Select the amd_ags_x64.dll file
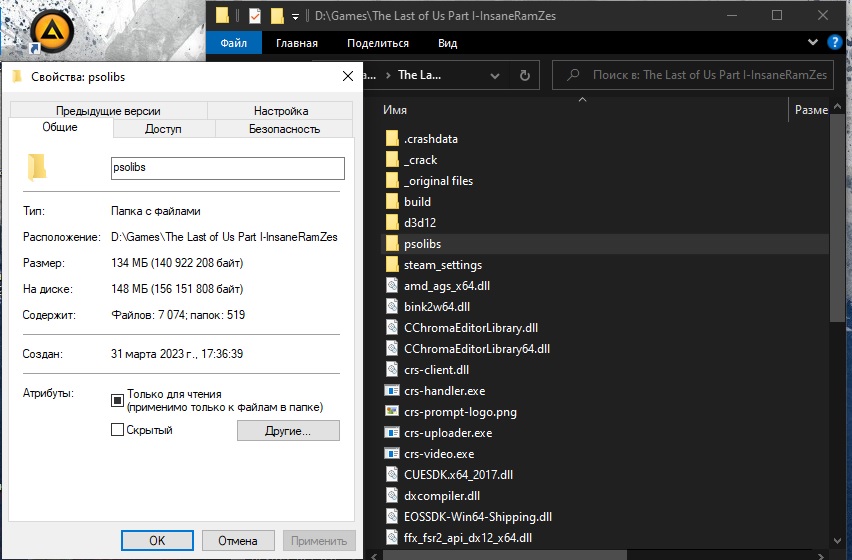This screenshot has height=560, width=852. 446,286
